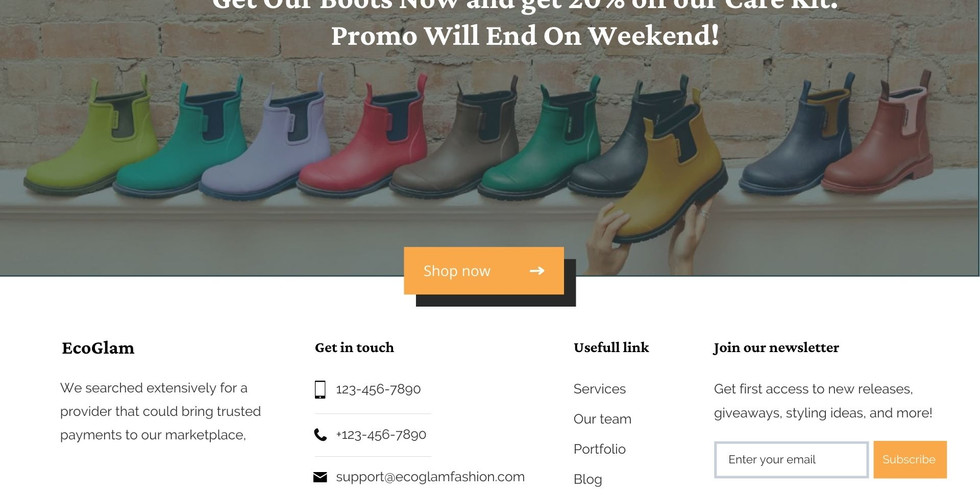This screenshot has width=980, height=500.
Task: Open the Portfolio footer link
Action: coord(599,449)
